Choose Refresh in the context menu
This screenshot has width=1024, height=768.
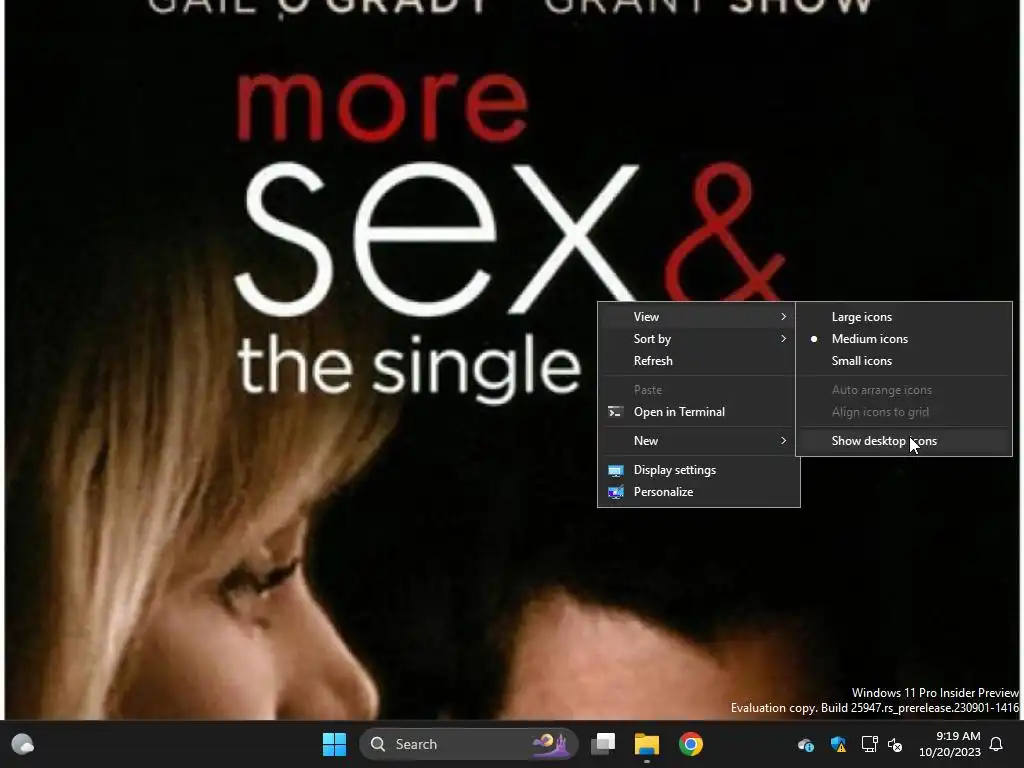[x=699, y=361]
